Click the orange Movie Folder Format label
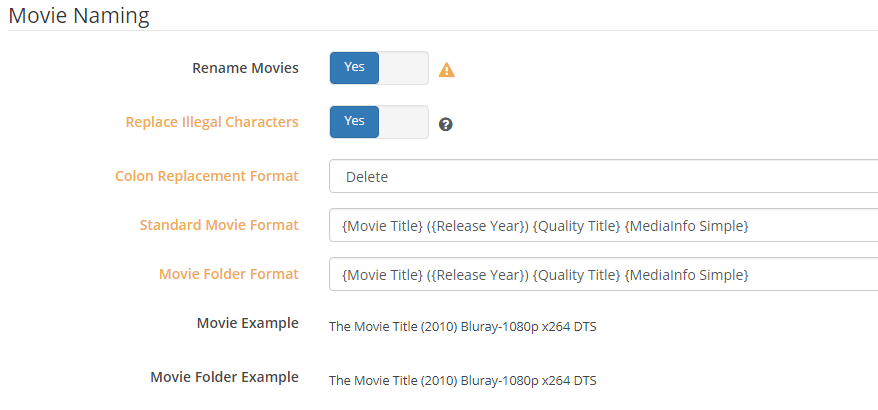Viewport: 878px width, 410px height. (228, 274)
